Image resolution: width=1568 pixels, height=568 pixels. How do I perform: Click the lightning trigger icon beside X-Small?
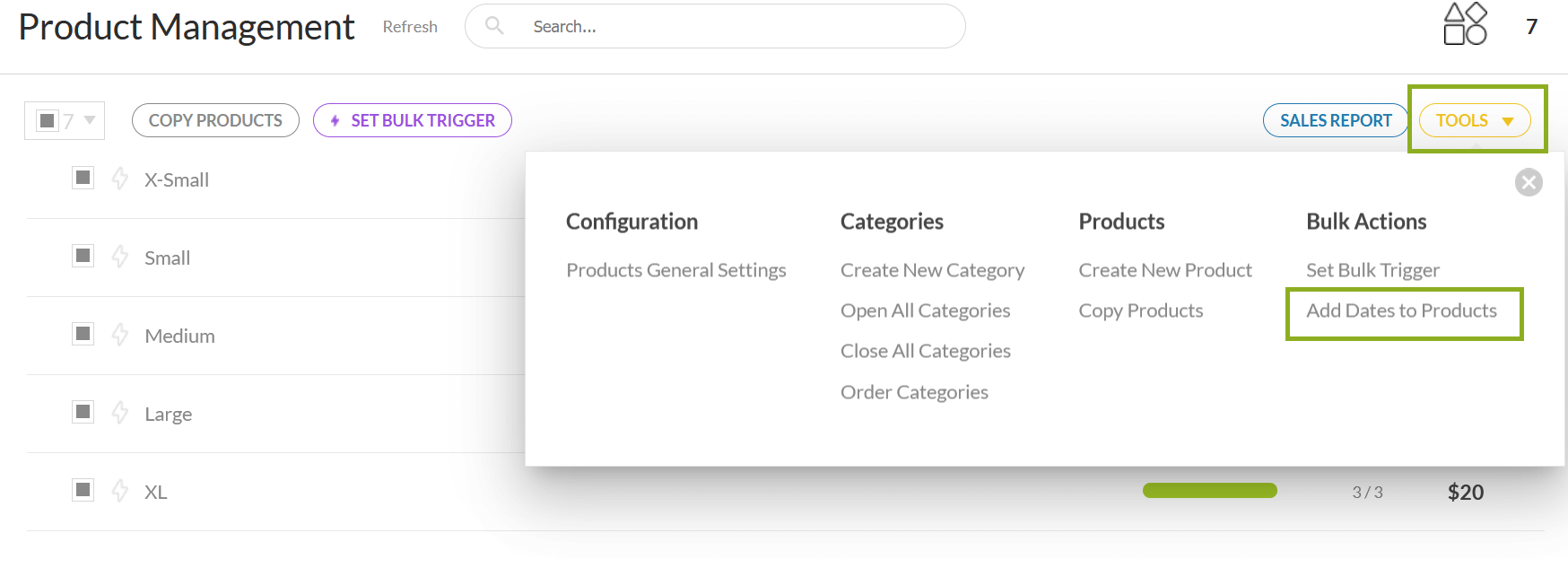[x=120, y=179]
